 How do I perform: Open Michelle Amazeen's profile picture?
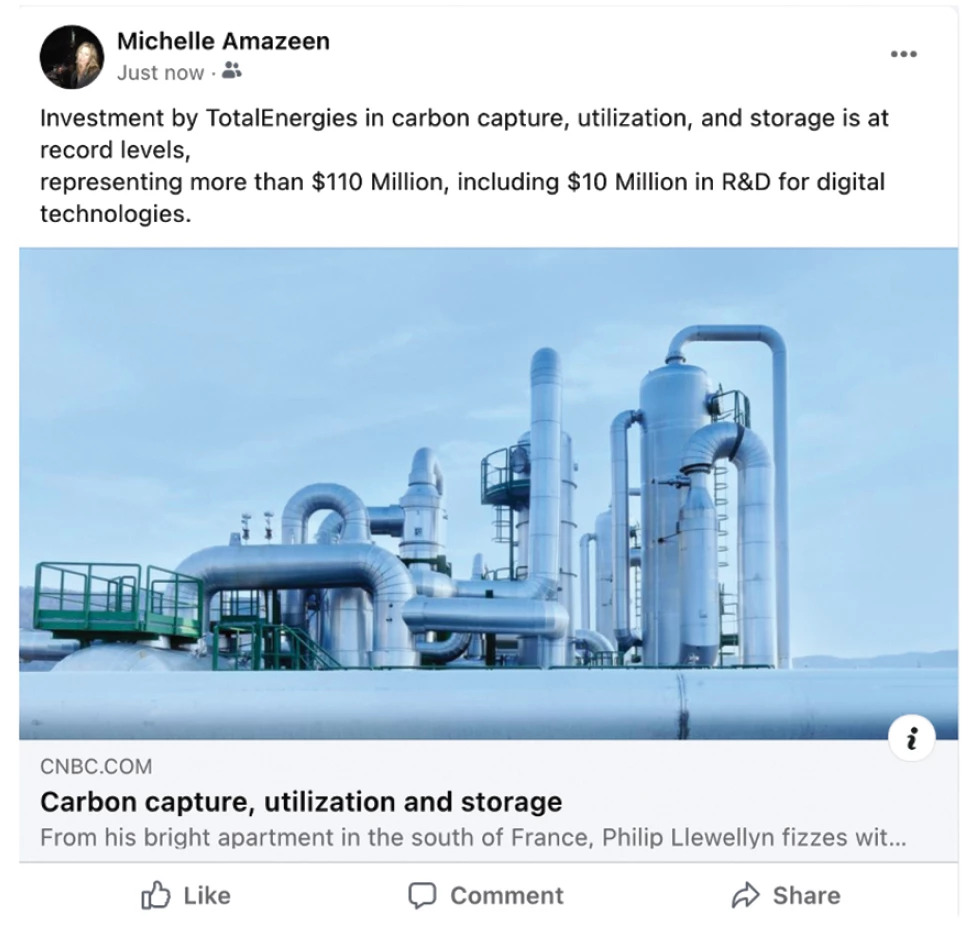pos(72,57)
